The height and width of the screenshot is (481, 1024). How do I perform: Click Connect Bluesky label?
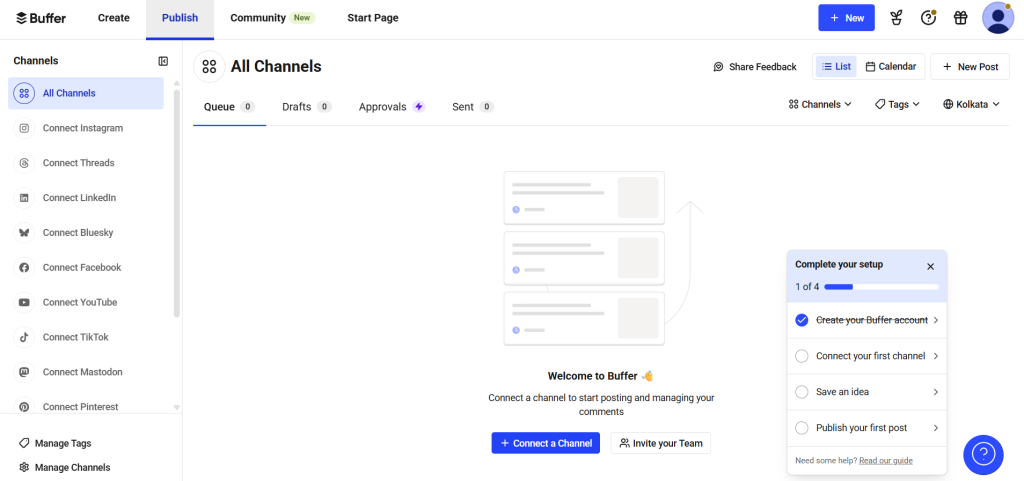78,232
